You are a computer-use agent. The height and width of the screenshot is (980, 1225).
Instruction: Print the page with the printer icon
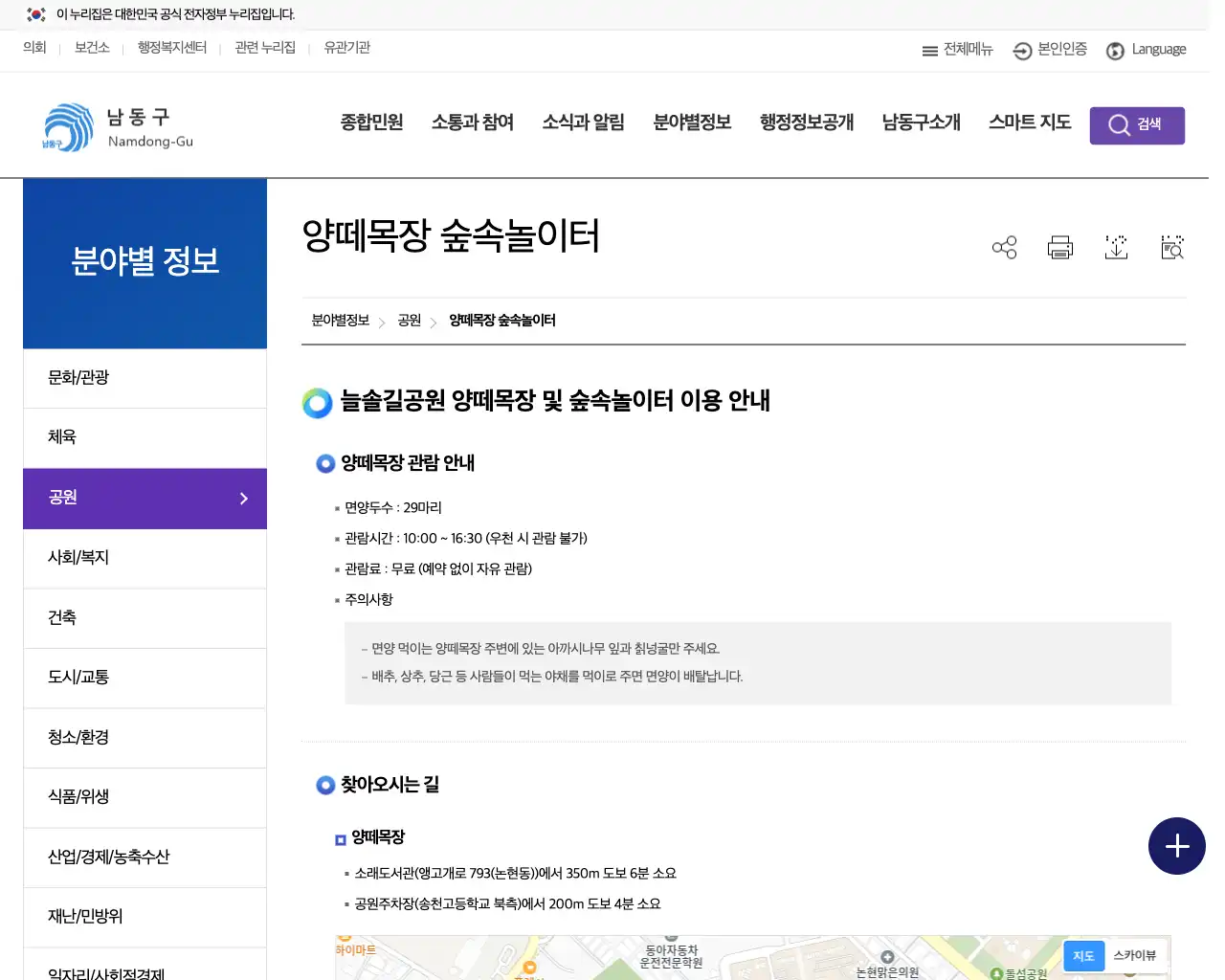tap(1059, 247)
